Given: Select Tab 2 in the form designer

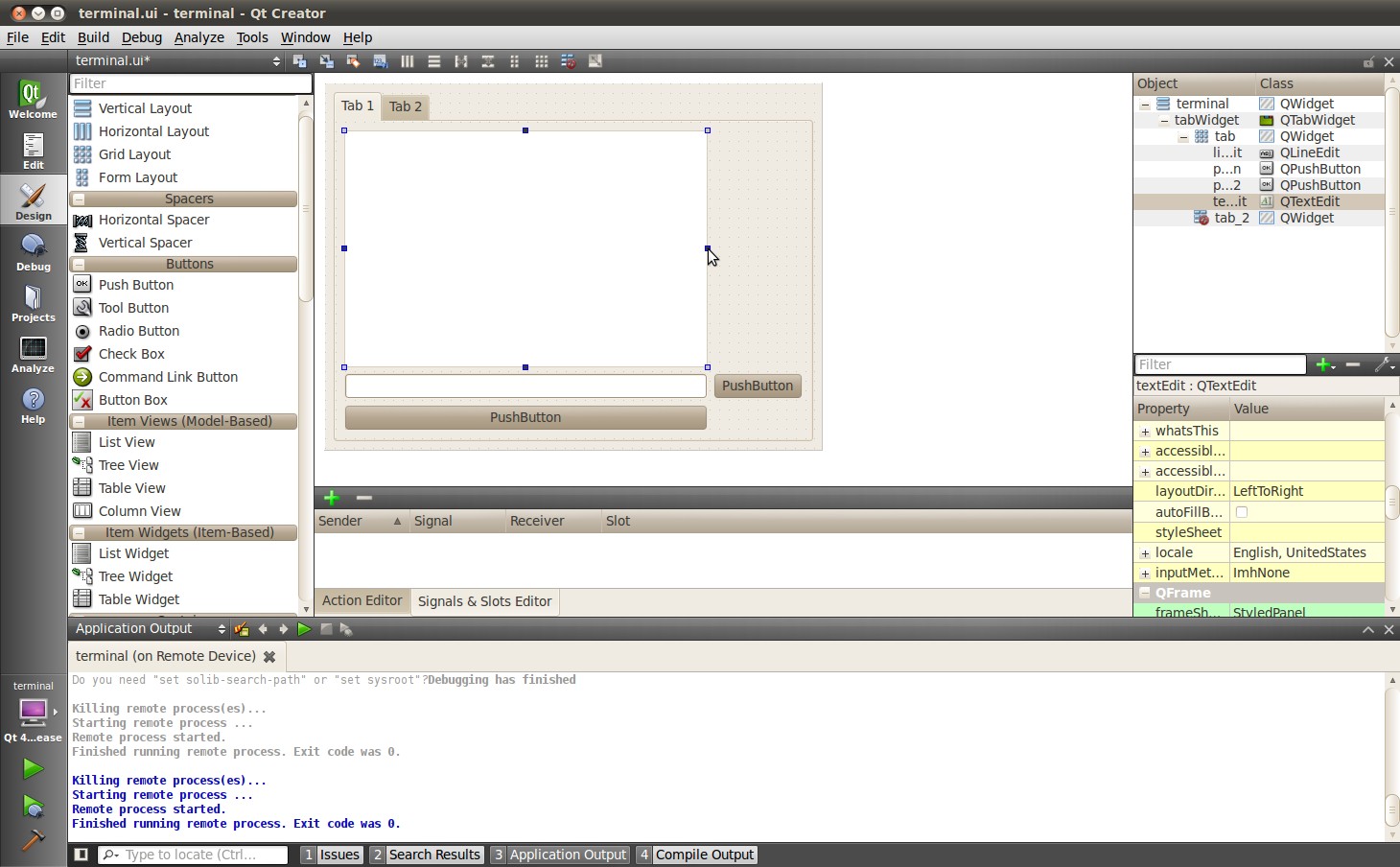Looking at the screenshot, I should (406, 106).
